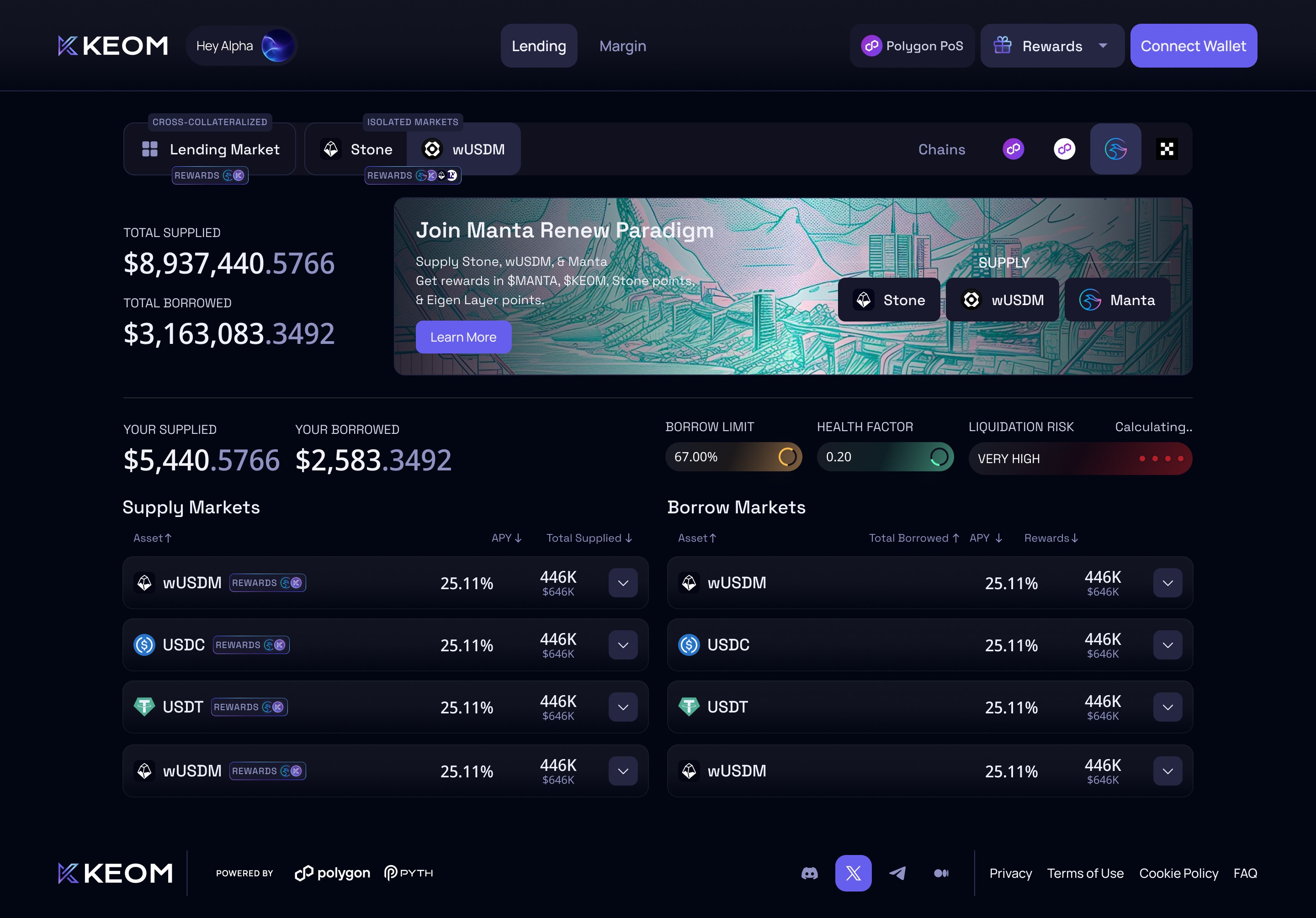Expand the USDT borrow market row
Screen dimensions: 1316x918
click(x=1167, y=707)
